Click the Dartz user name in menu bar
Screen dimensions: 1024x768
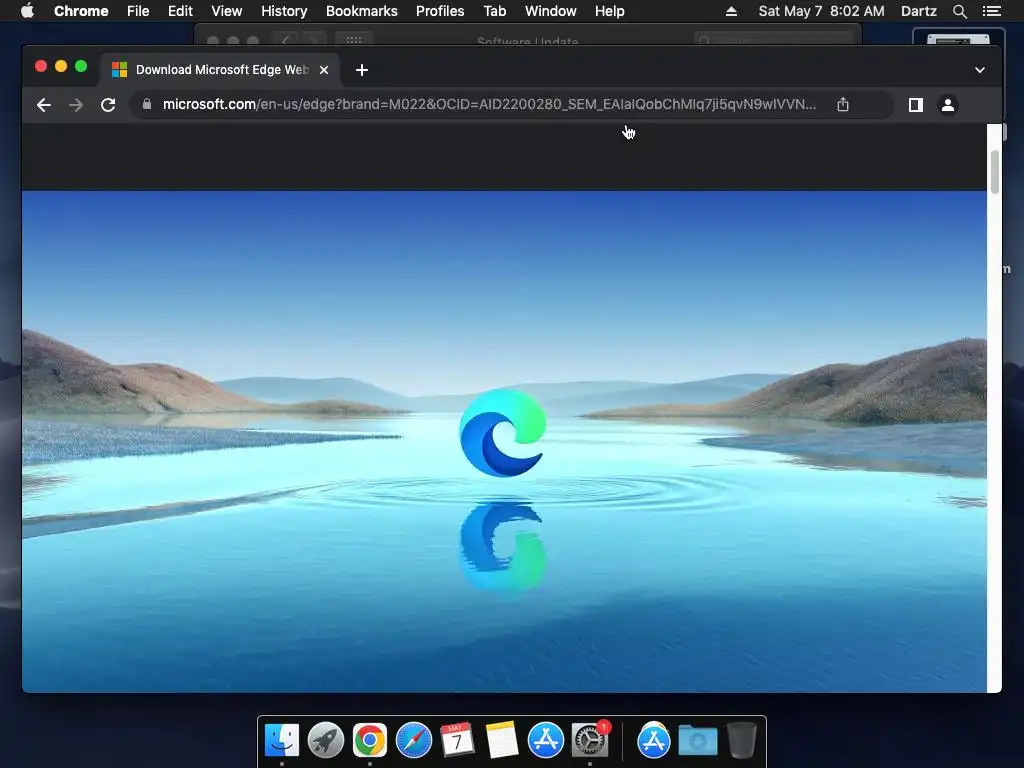[x=919, y=11]
